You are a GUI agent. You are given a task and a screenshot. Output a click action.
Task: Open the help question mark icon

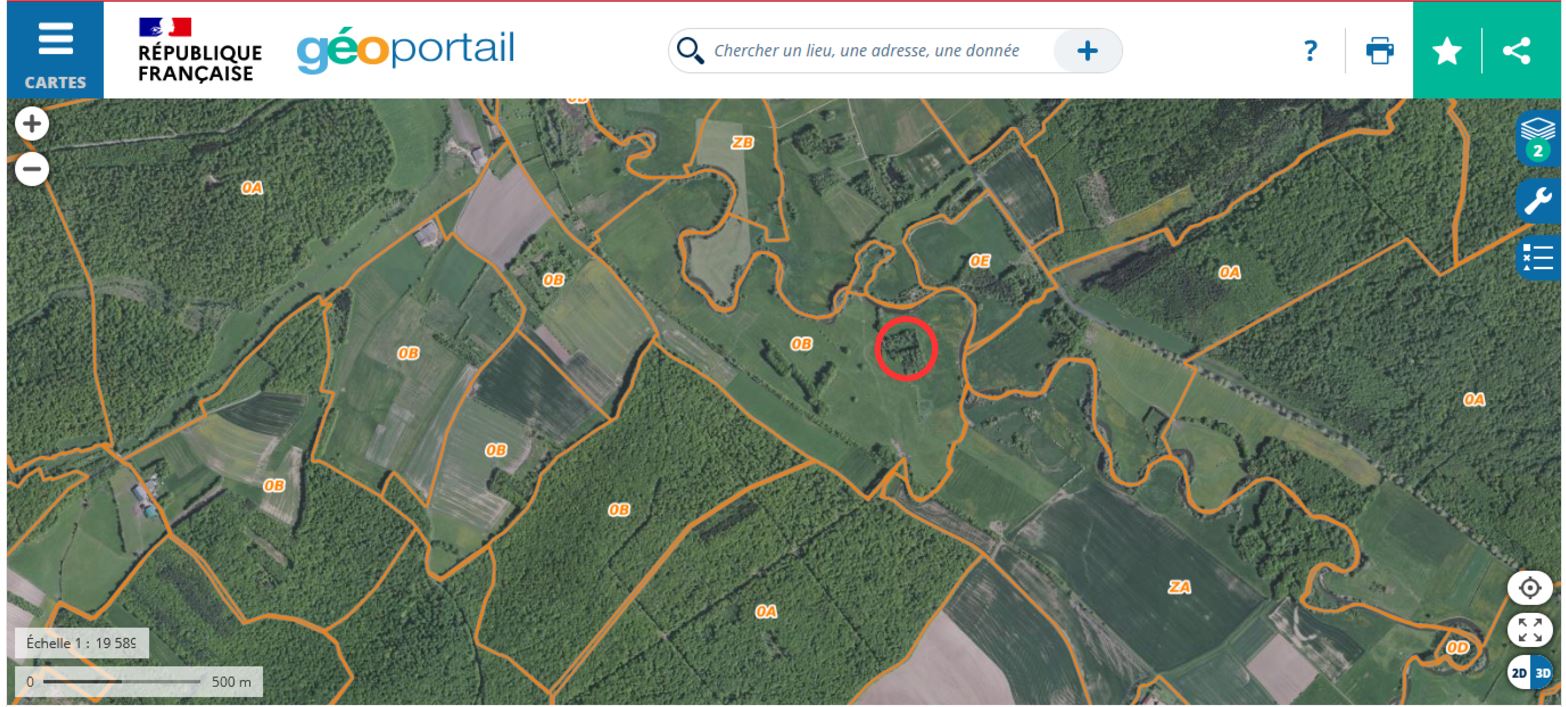[x=1310, y=51]
